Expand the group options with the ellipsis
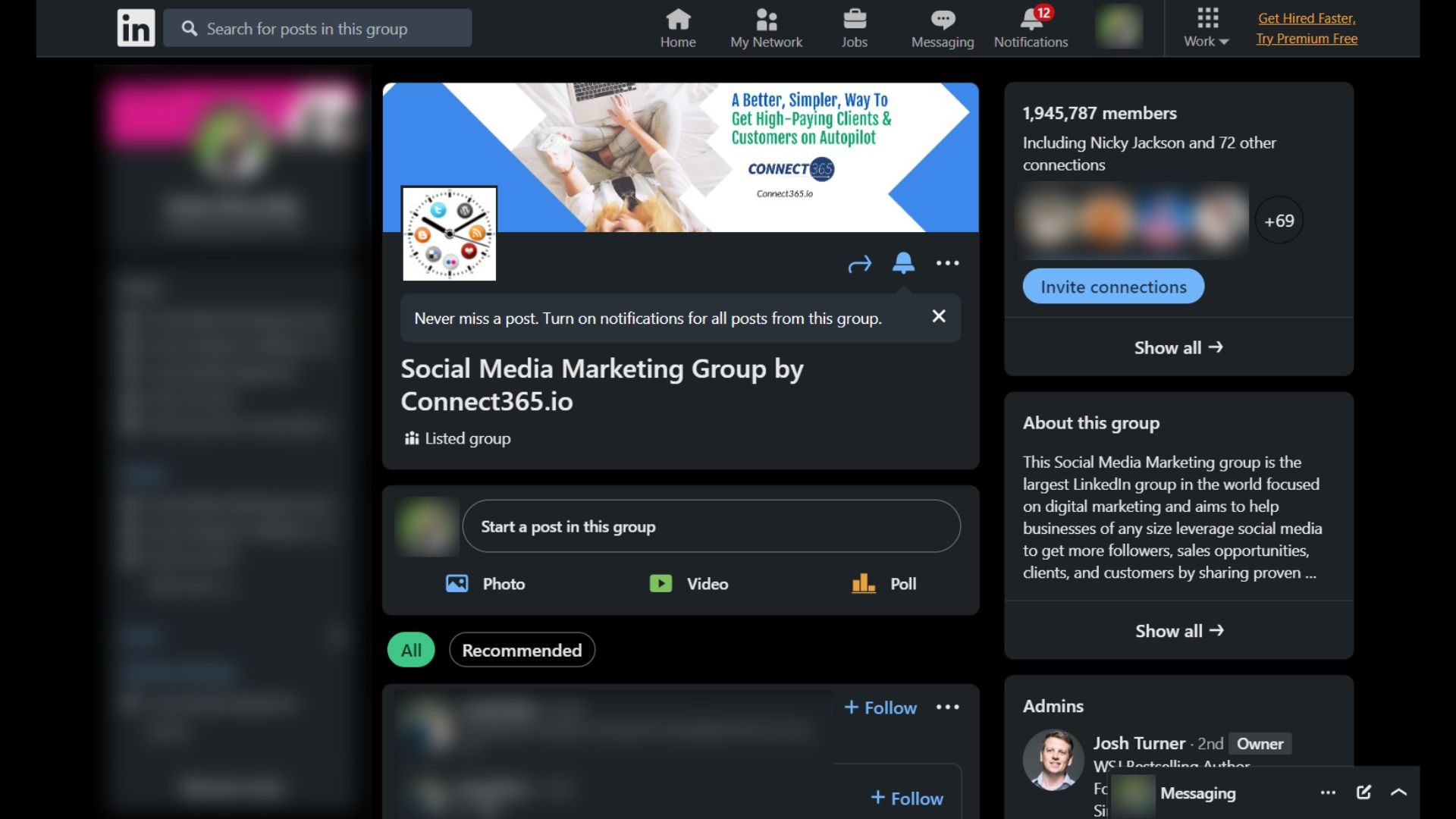 click(x=947, y=263)
